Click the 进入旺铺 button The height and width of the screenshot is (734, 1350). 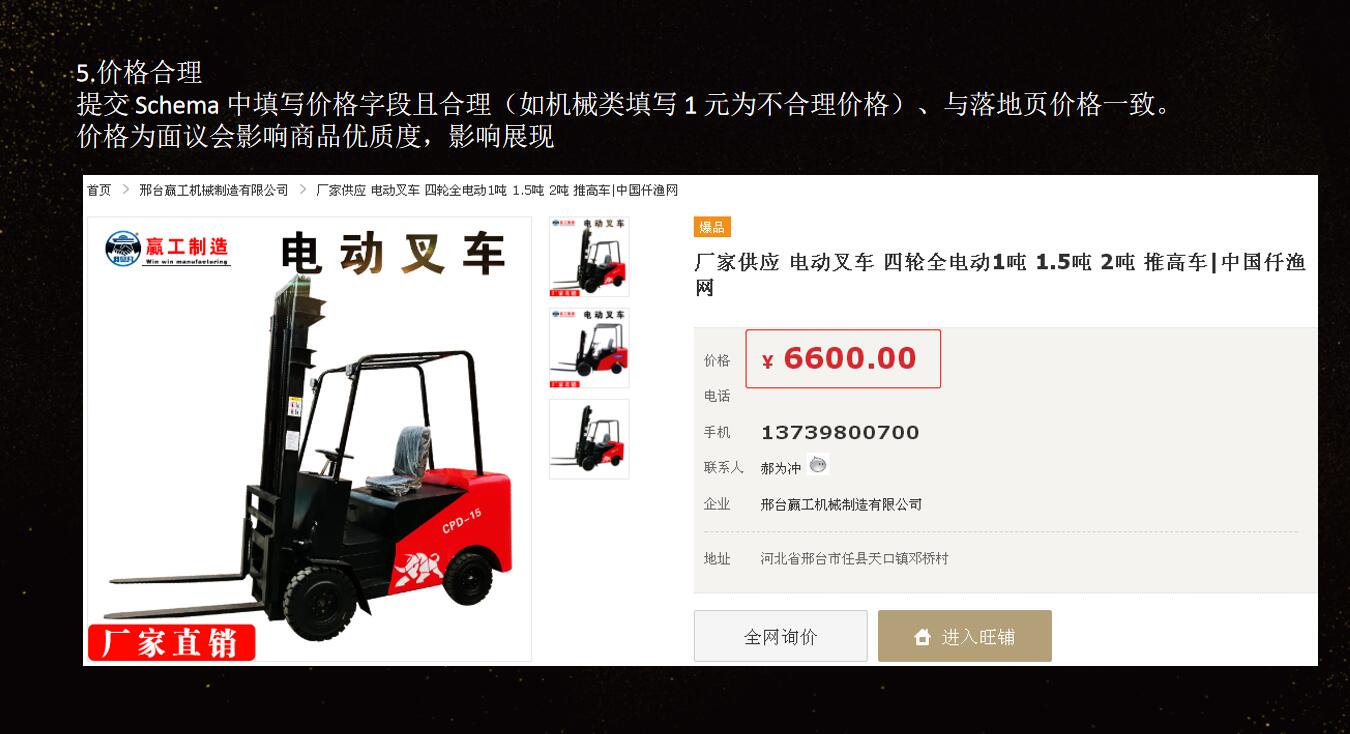pos(965,636)
